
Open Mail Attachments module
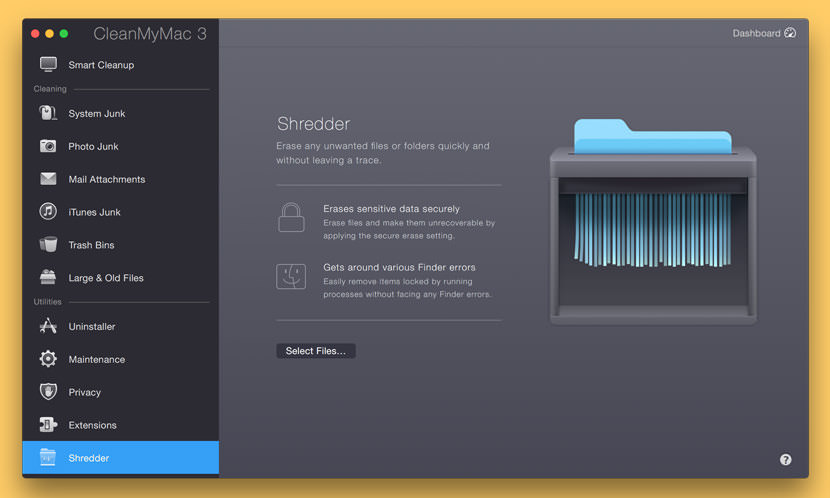[121, 179]
